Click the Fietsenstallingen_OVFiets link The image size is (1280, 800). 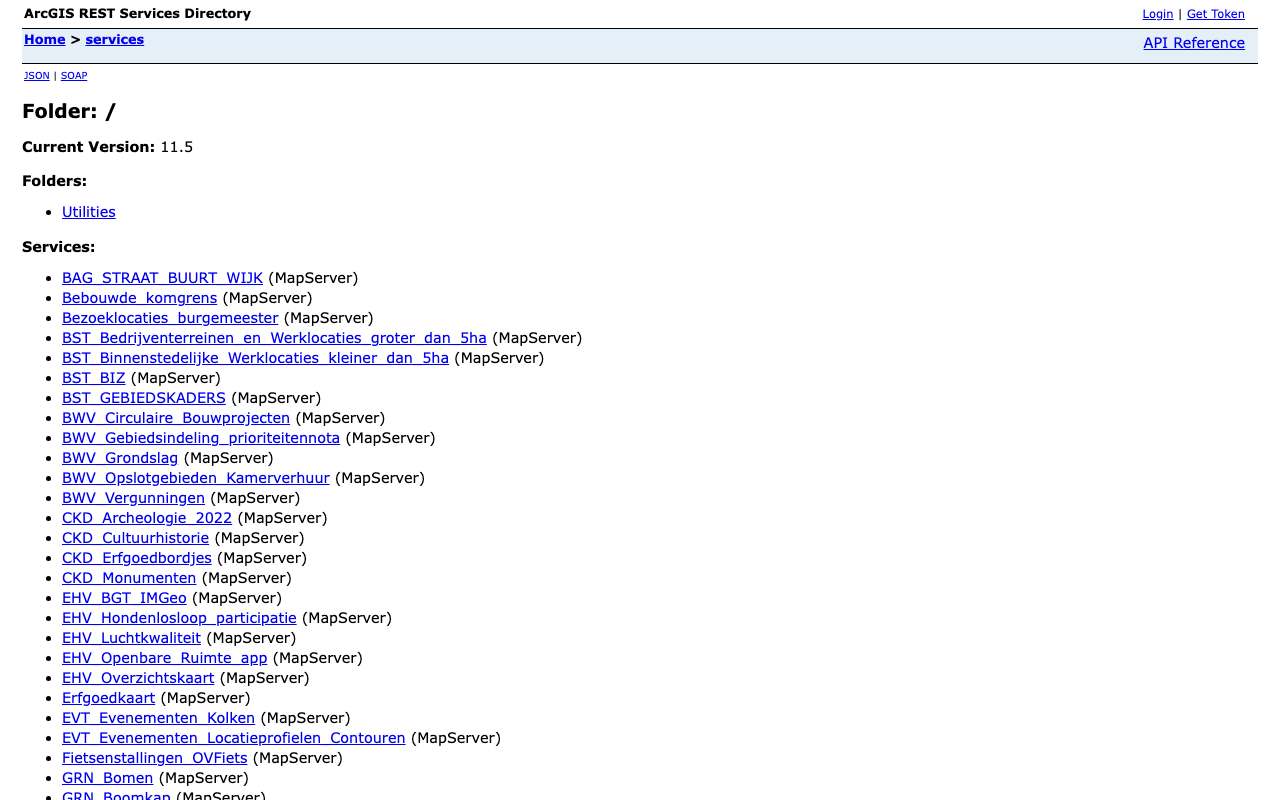coord(155,758)
